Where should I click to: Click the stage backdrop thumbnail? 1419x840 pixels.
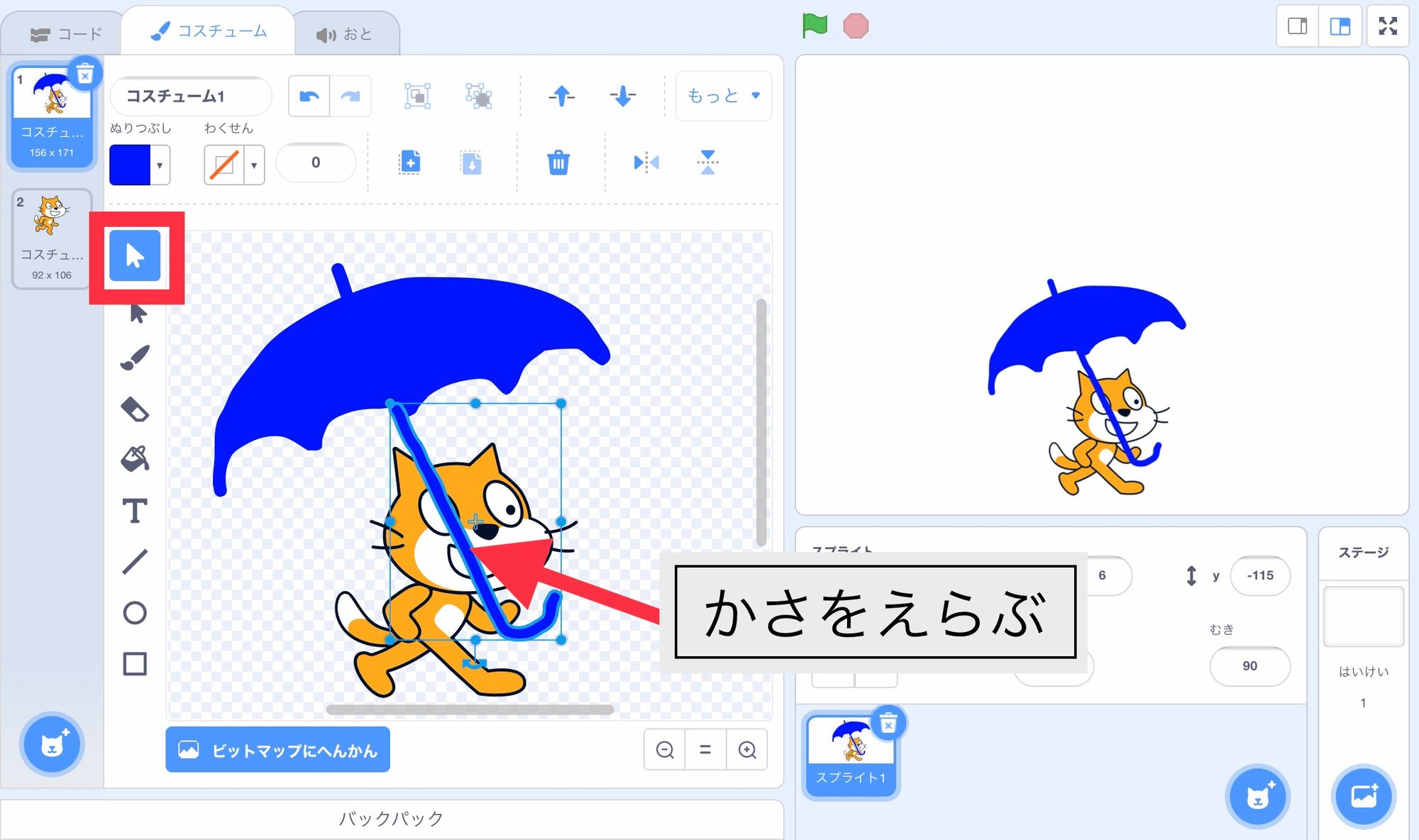1363,616
